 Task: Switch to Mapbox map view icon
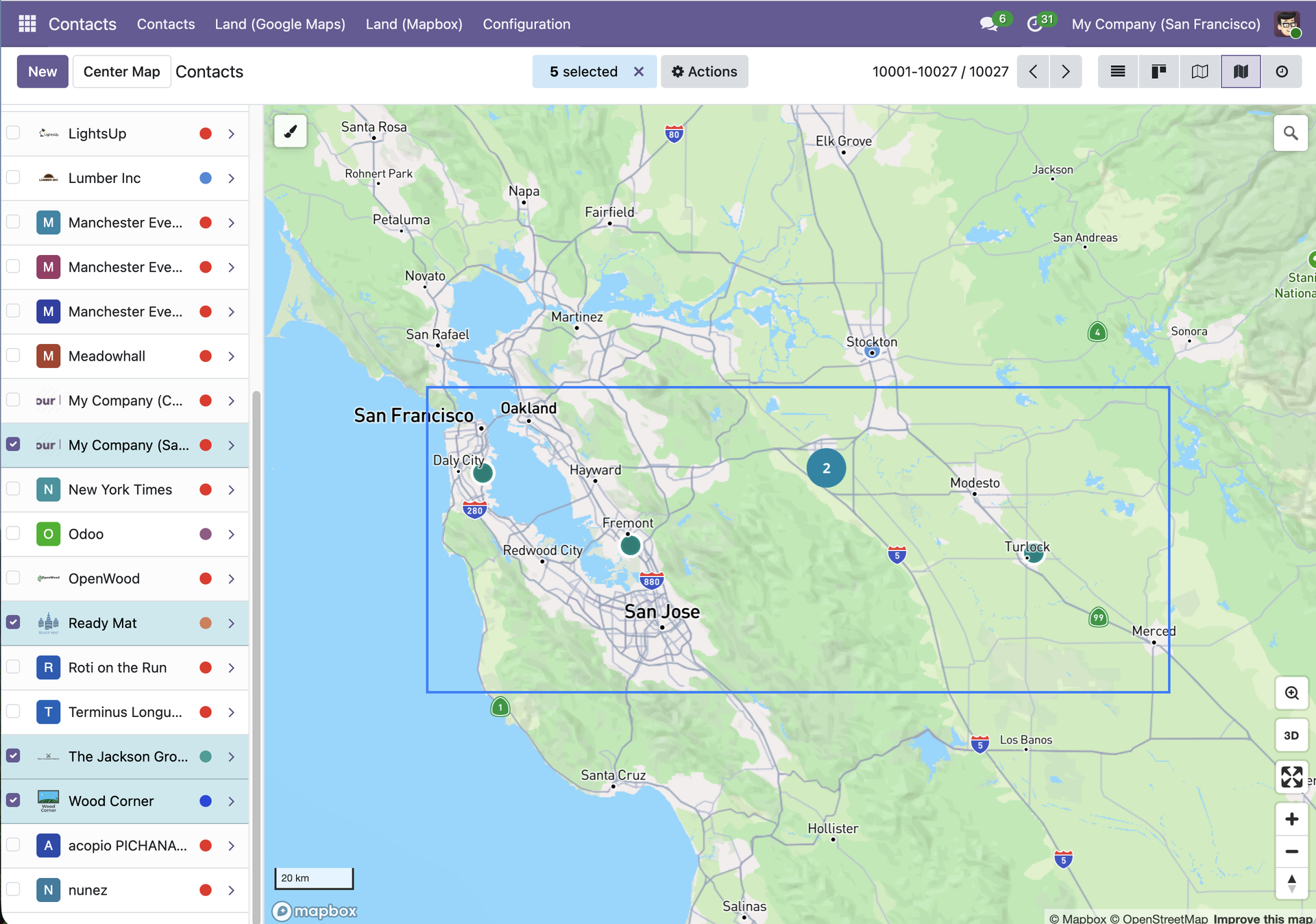[x=1241, y=71]
